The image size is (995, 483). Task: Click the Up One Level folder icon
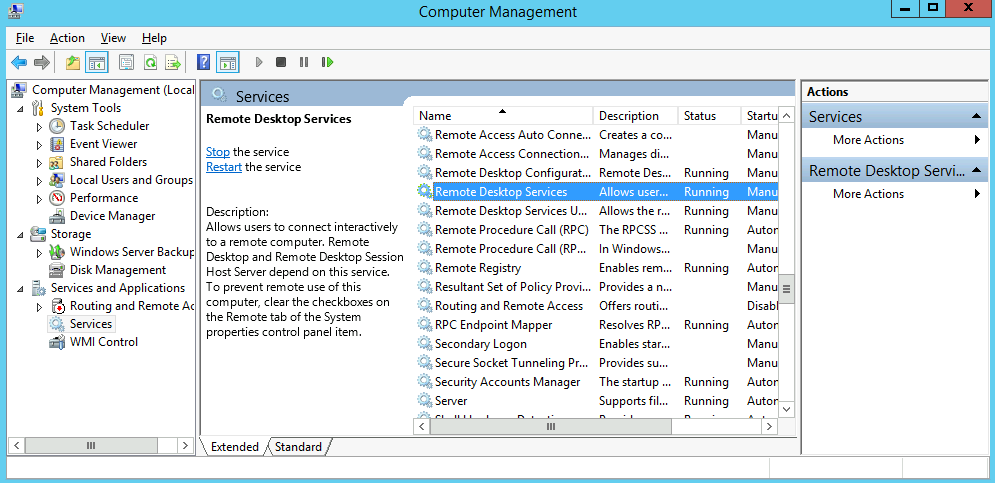coord(73,63)
